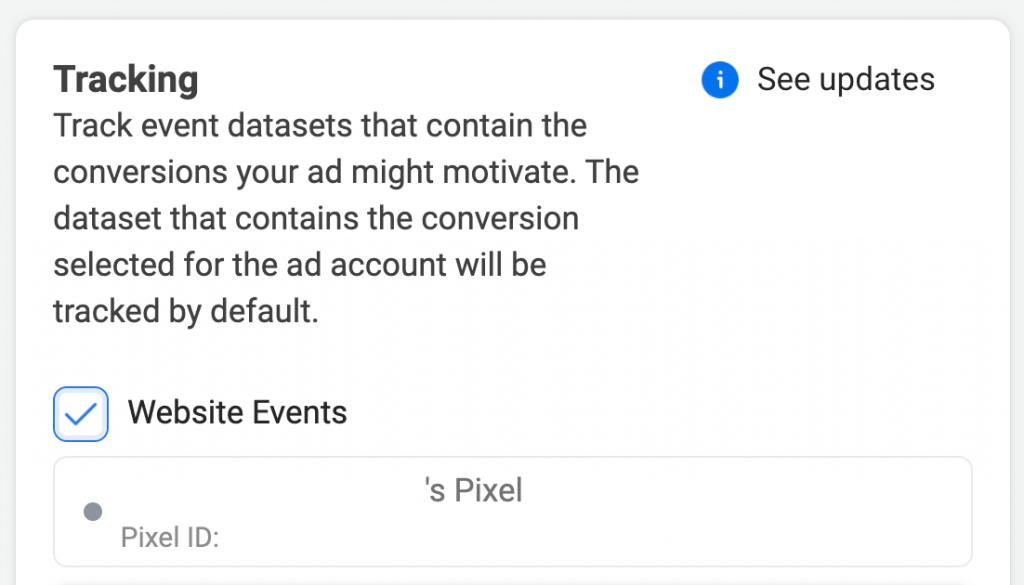The height and width of the screenshot is (585, 1024).
Task: Click the hidden name before 's Pixel
Action: tap(271, 490)
